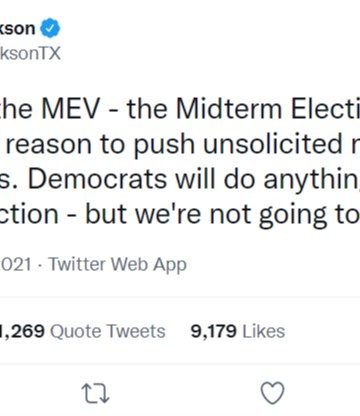Click the bold display name ending in 'kson'
Screen dimensions: 360x416
pos(17,28)
